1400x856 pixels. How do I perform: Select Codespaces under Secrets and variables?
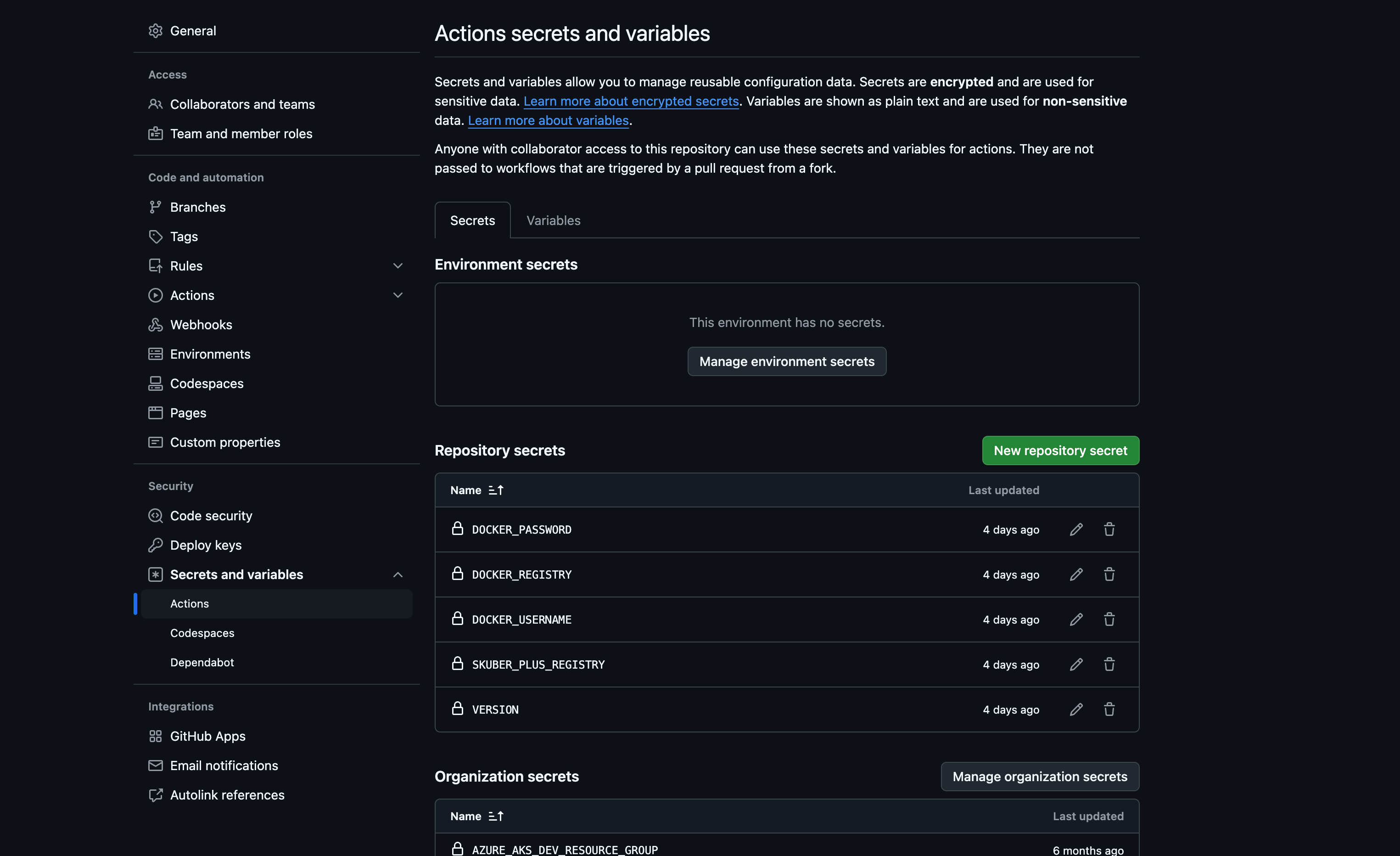(277, 633)
